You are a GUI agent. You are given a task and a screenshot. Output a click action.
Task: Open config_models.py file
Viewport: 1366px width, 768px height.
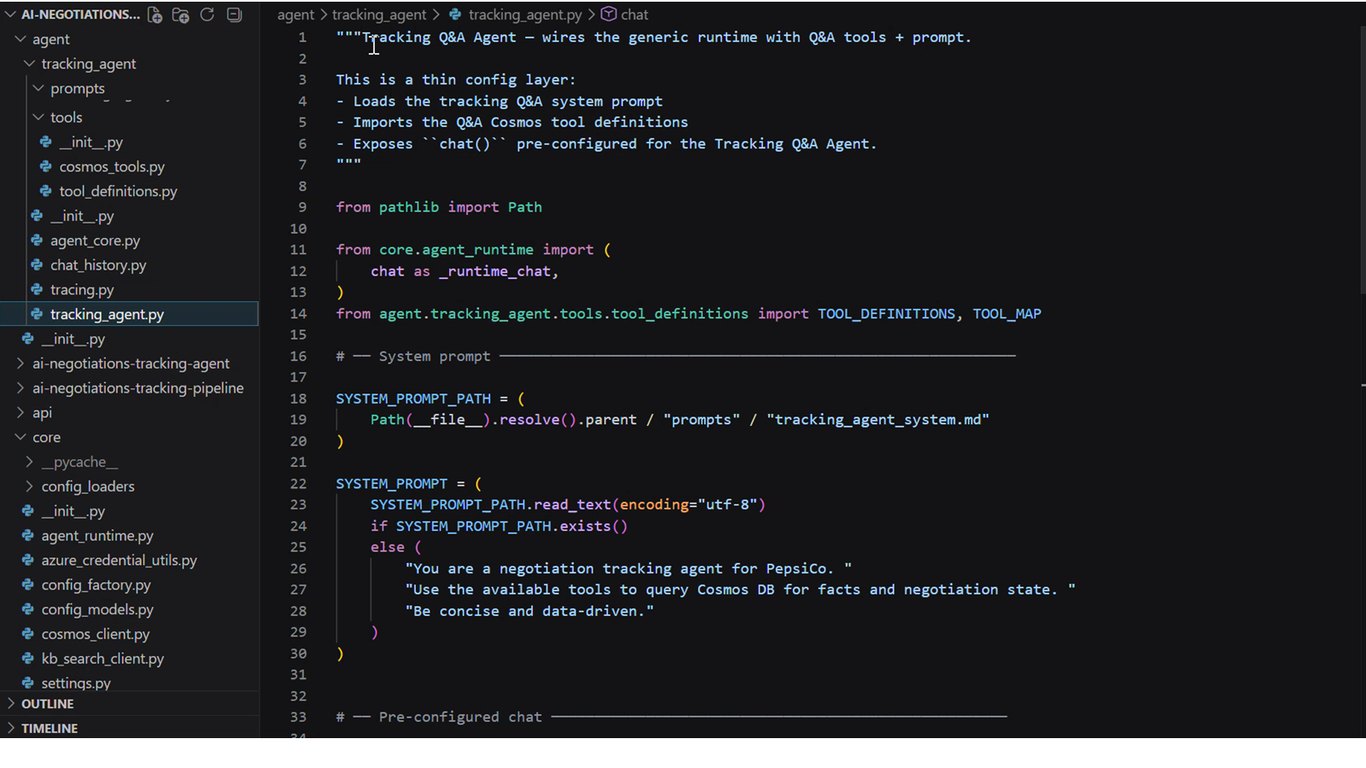point(97,609)
